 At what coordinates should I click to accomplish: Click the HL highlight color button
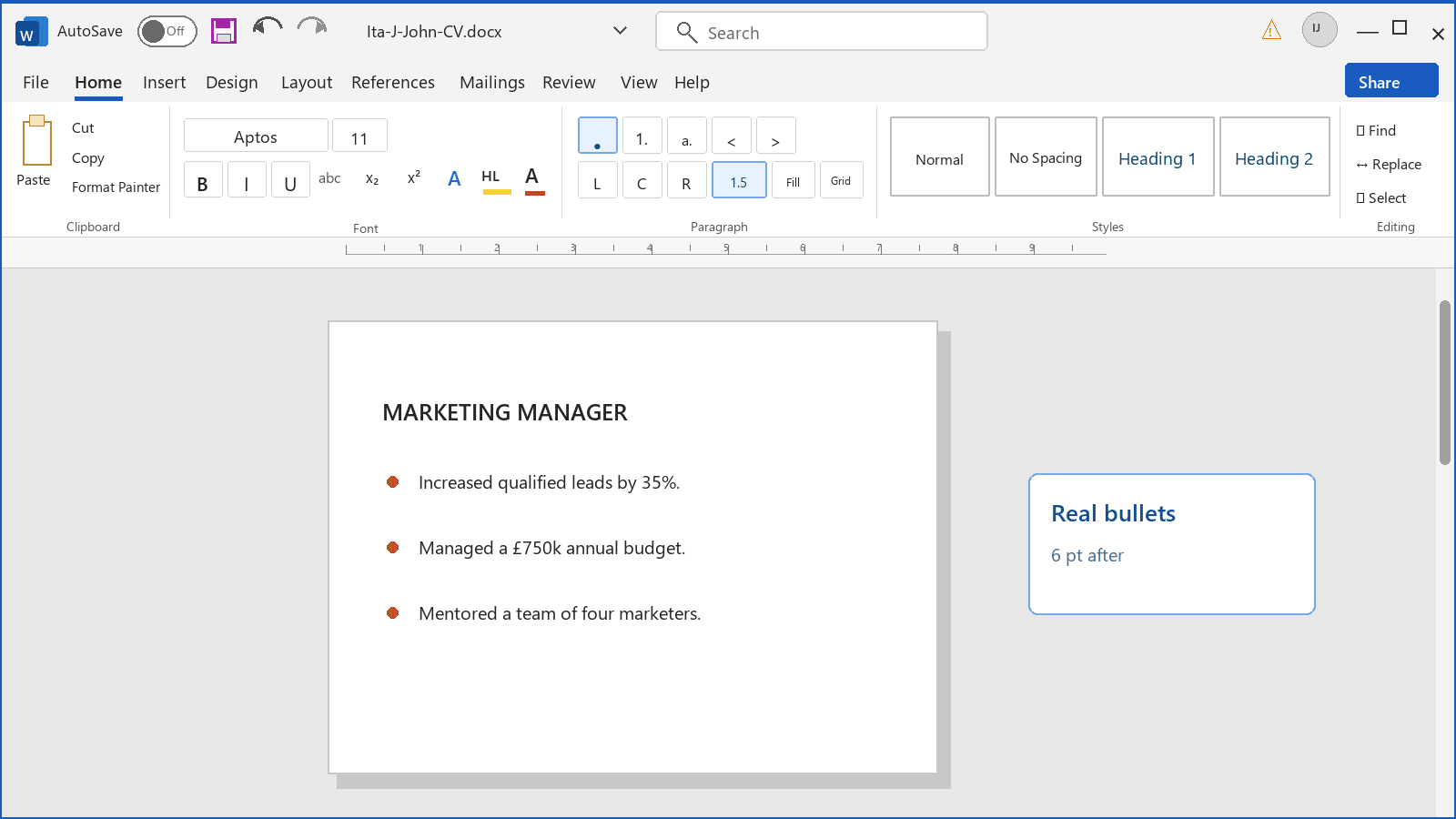(x=497, y=180)
